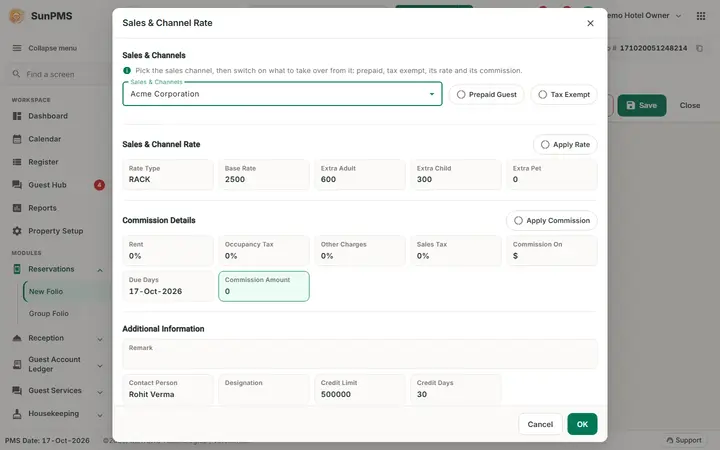Click the info icon beside channel hint
The width and height of the screenshot is (720, 450).
pyautogui.click(x=127, y=71)
